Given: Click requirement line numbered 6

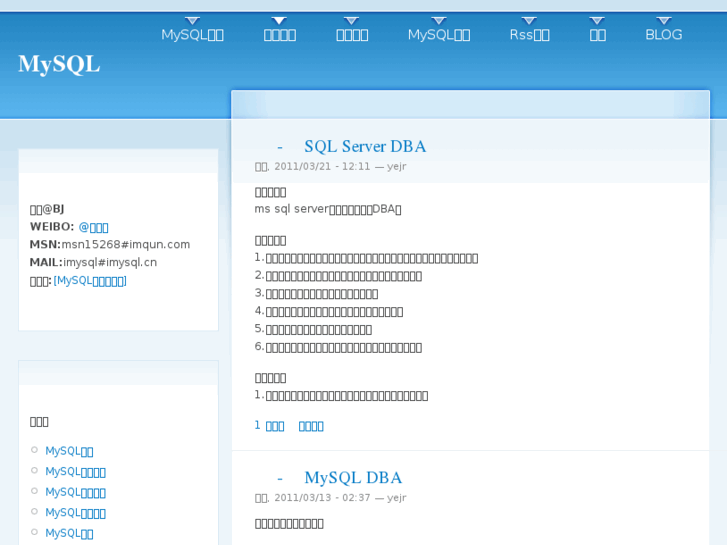Looking at the screenshot, I should coord(338,347).
